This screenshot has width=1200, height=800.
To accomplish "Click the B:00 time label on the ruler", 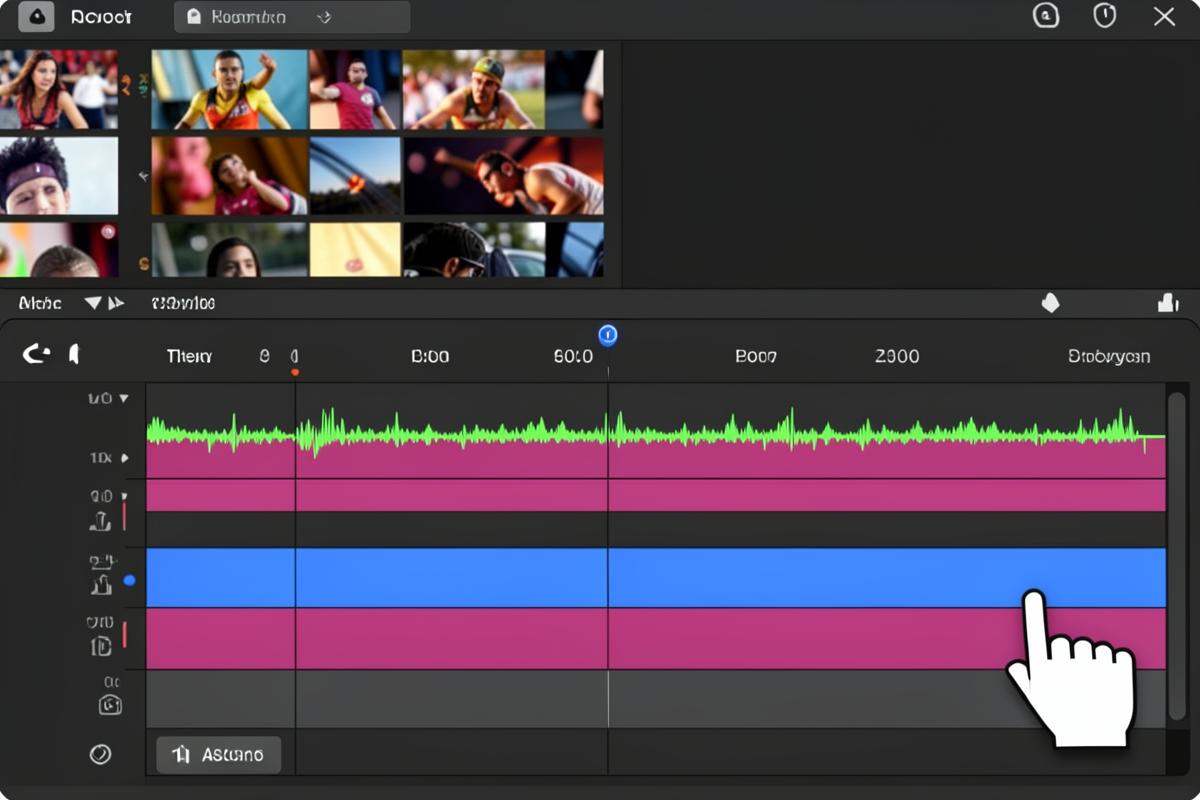I will 430,356.
